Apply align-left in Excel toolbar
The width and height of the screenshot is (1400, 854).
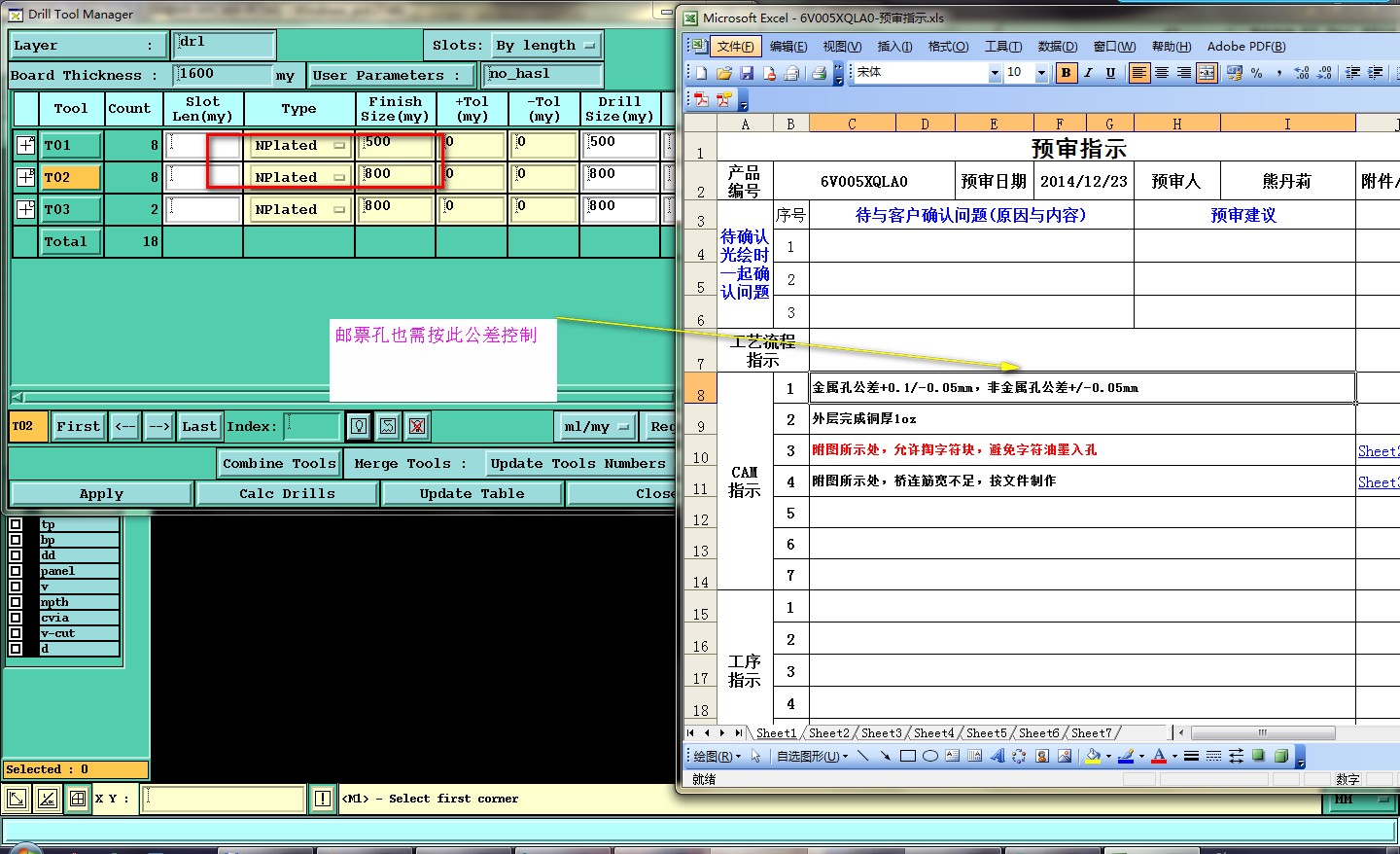[1138, 73]
